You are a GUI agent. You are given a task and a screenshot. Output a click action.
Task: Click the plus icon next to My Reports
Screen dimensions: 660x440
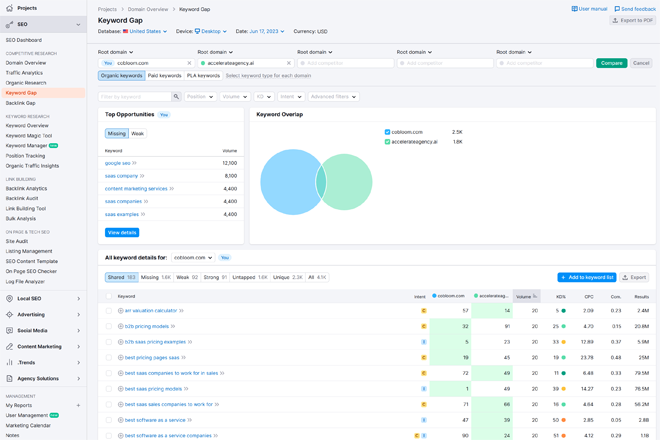[x=78, y=405]
